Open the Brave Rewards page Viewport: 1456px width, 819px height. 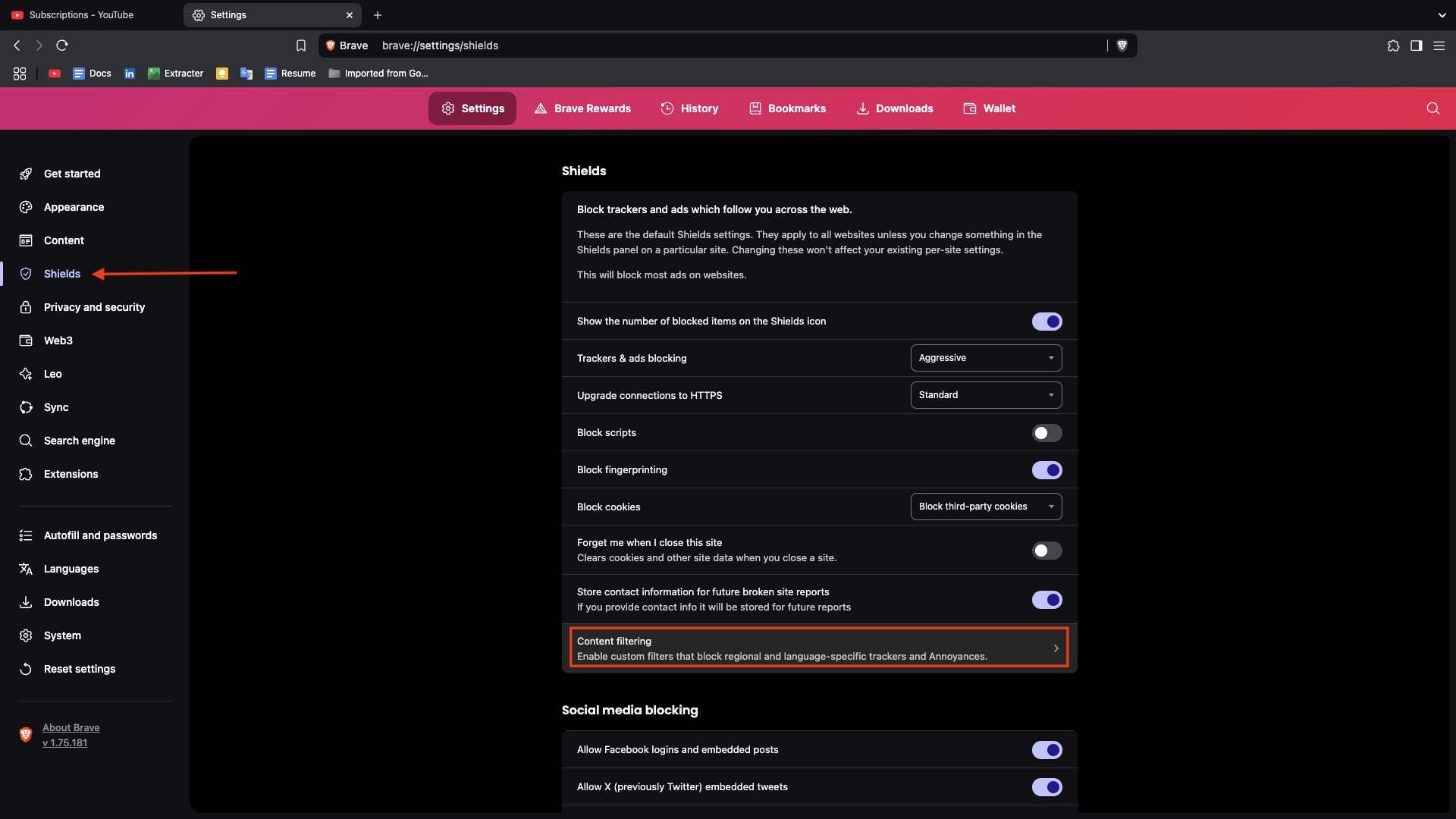click(x=582, y=108)
